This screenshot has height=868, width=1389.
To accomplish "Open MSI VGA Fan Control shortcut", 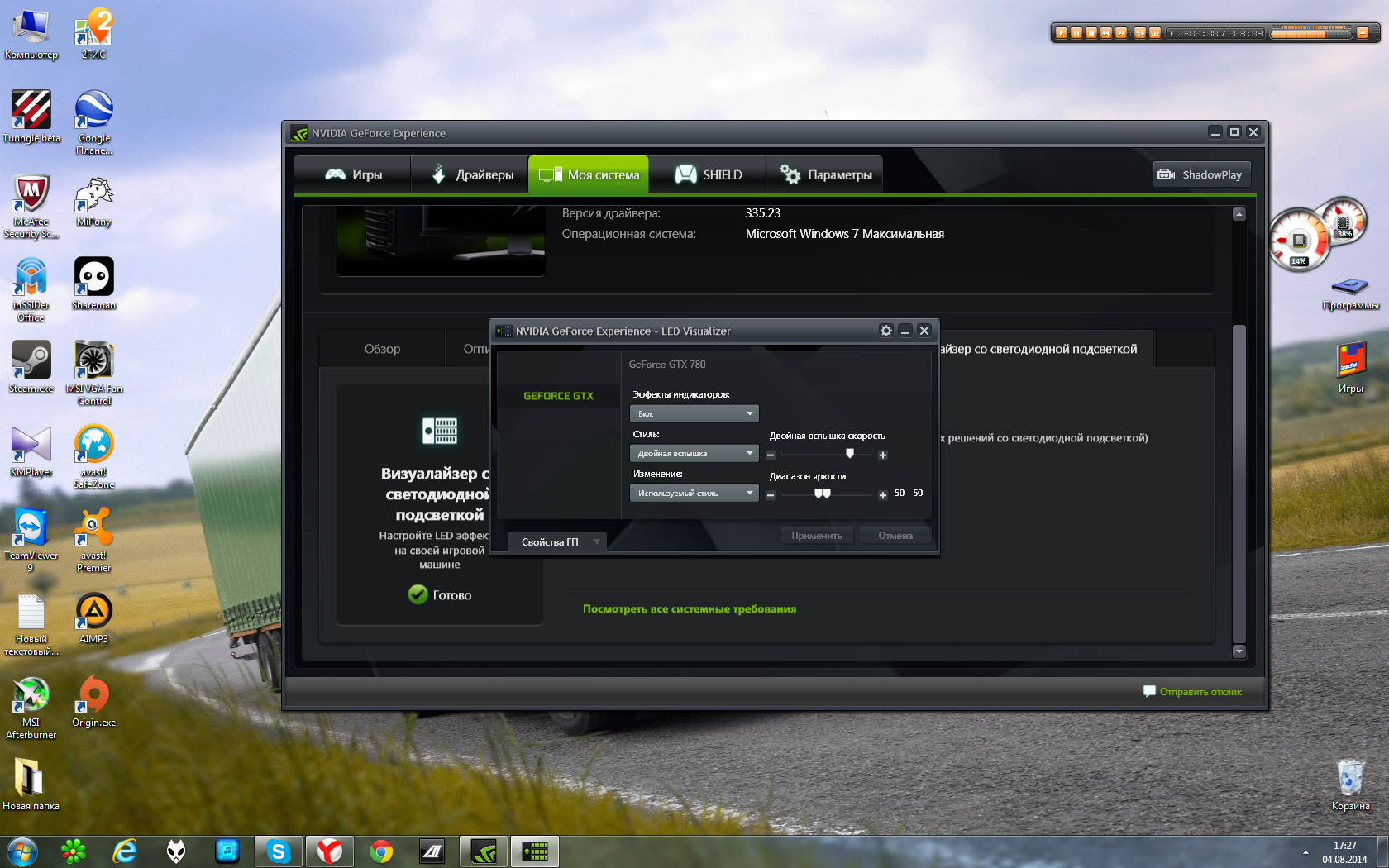I will coord(94,373).
